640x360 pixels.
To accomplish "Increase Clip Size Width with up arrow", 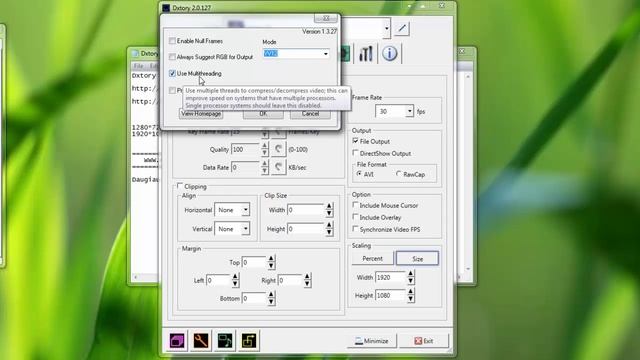I will coord(329,206).
